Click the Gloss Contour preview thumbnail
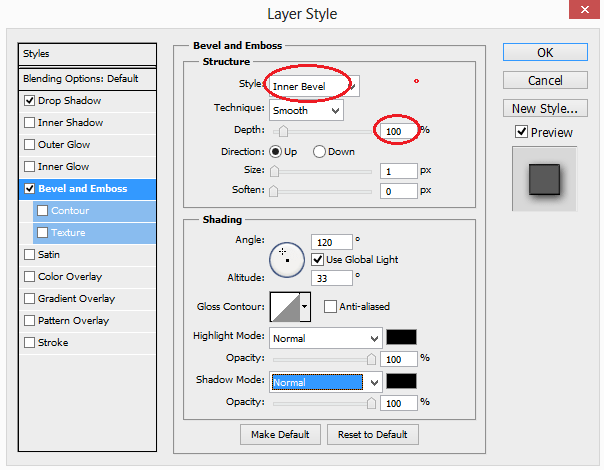 tap(285, 307)
